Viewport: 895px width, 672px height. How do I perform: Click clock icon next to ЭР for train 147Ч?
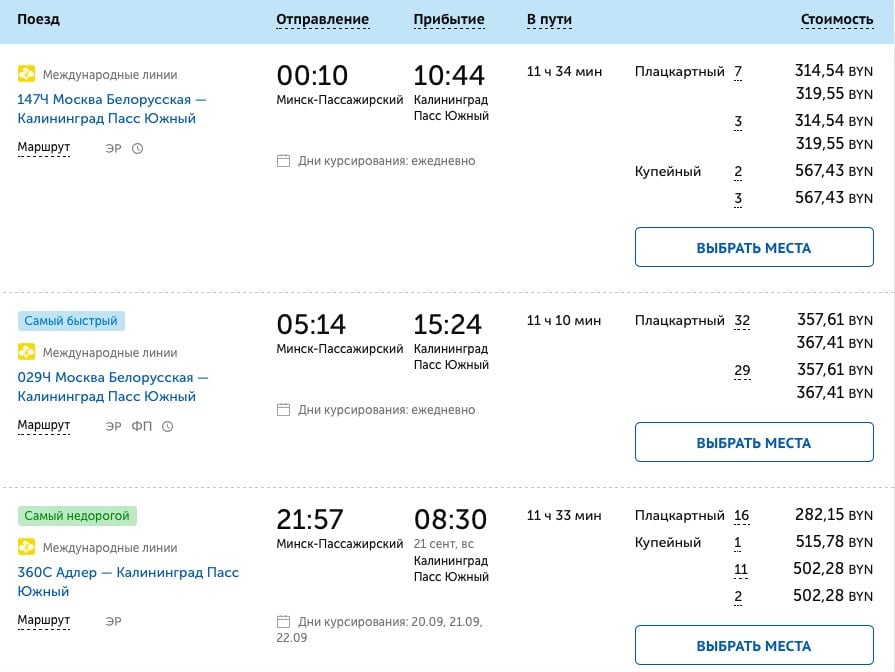click(x=138, y=148)
